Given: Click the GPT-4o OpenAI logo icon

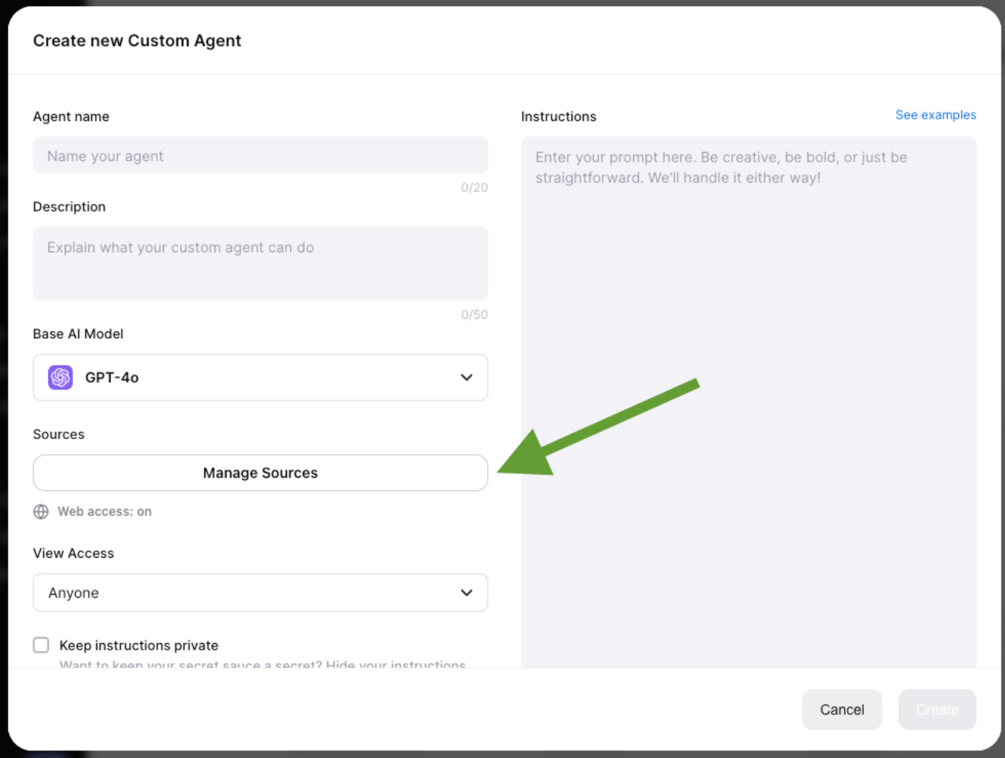Looking at the screenshot, I should [x=59, y=377].
